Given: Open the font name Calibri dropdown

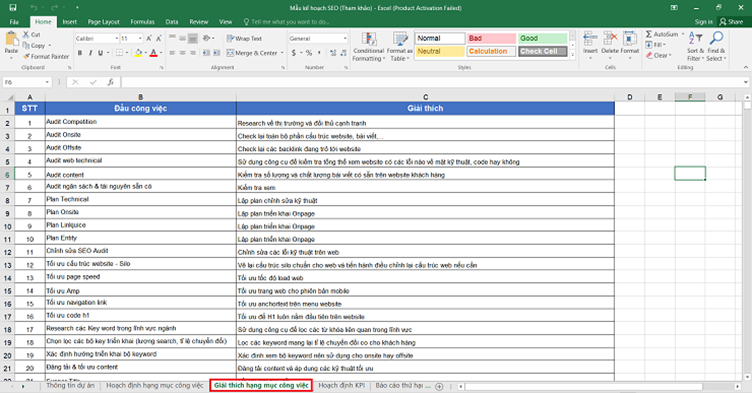Looking at the screenshot, I should (x=117, y=38).
